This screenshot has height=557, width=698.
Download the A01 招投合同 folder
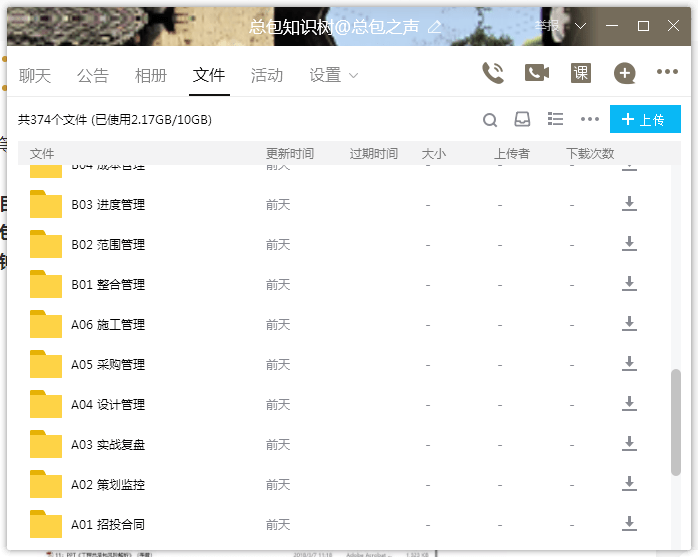coord(629,523)
